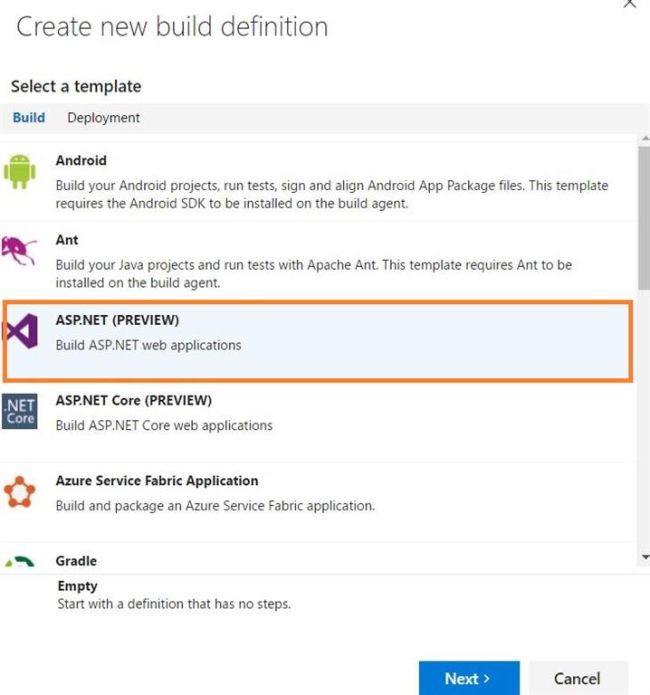Pick the ASP.NET Core (PREVIEW) template
The height and width of the screenshot is (695, 650).
134,400
